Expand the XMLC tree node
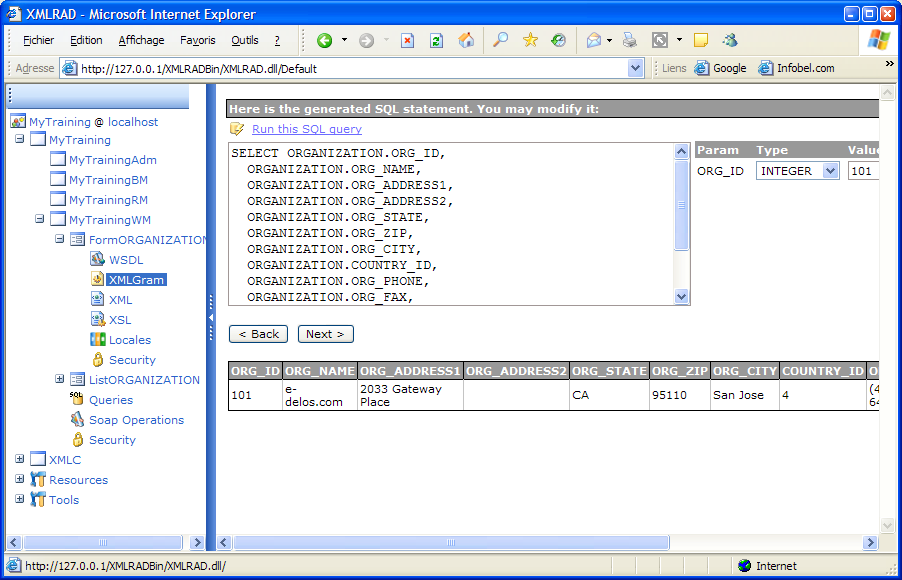This screenshot has width=902, height=580. [x=20, y=460]
